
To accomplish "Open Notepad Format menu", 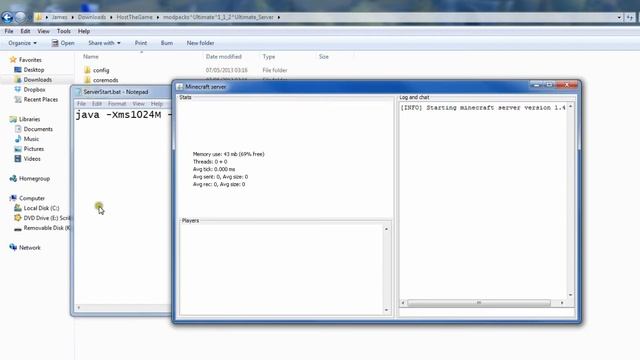I will point(117,104).
